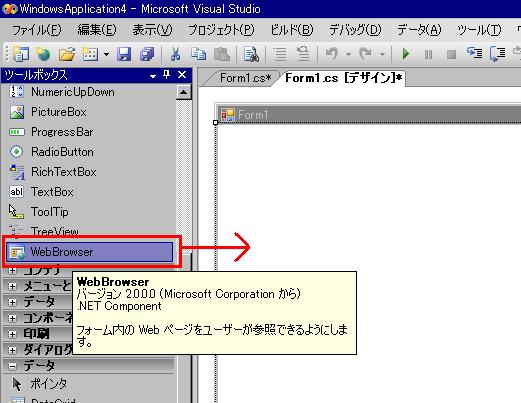
Task: Open the ファイル(F) menu
Action: 37,30
